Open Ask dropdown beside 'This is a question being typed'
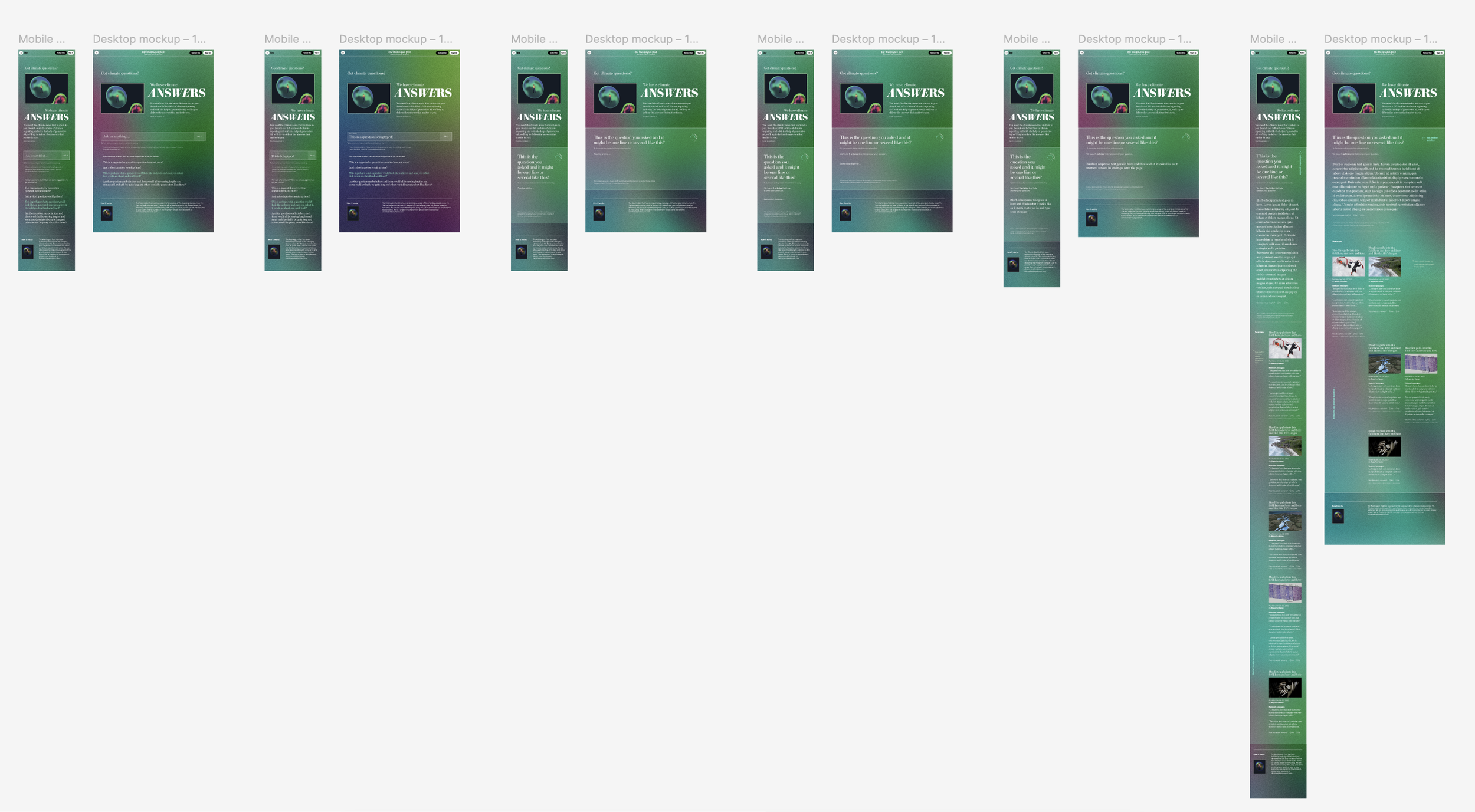Screen dimensions: 1475x812 pyautogui.click(x=446, y=136)
